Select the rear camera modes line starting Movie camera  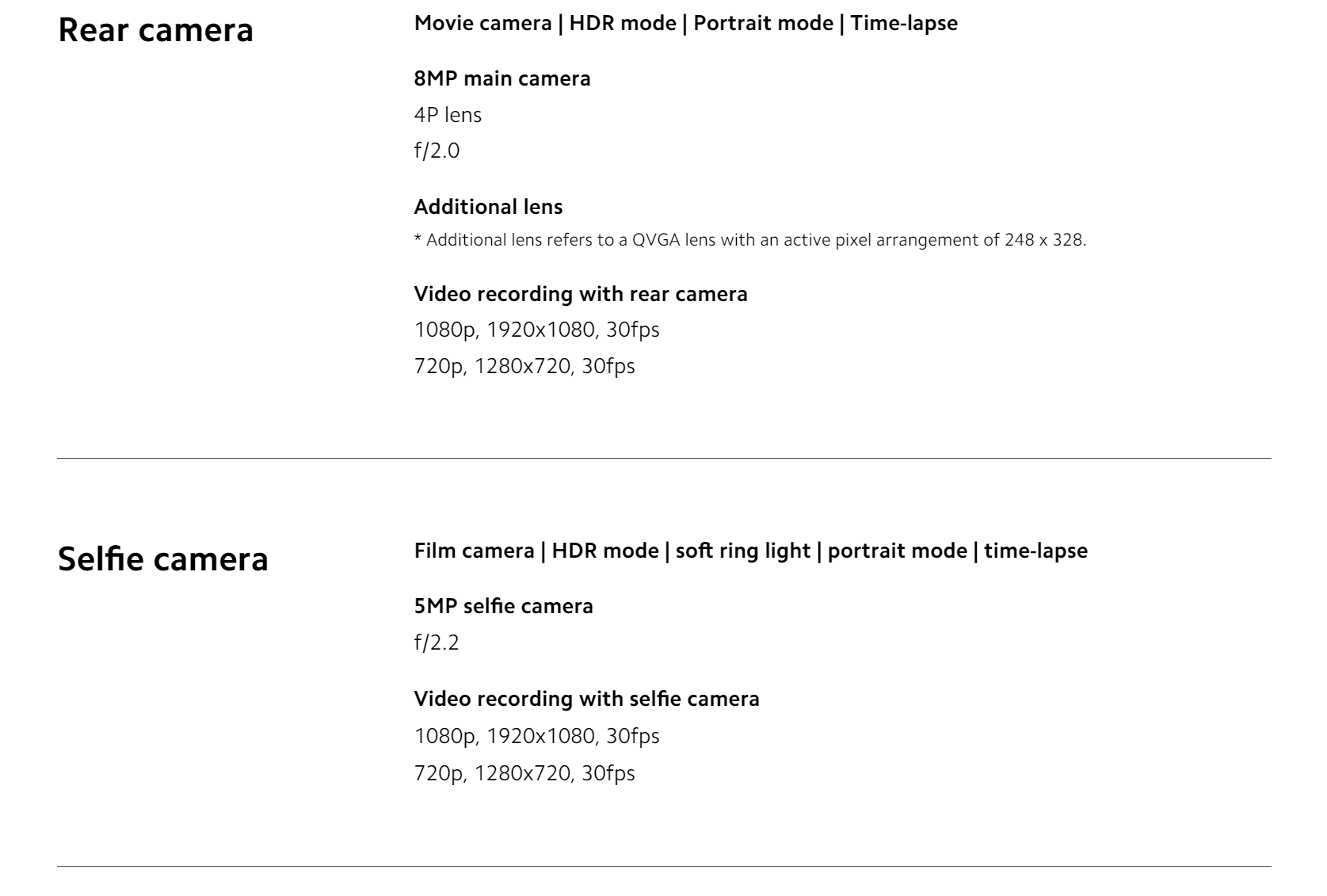(x=686, y=23)
